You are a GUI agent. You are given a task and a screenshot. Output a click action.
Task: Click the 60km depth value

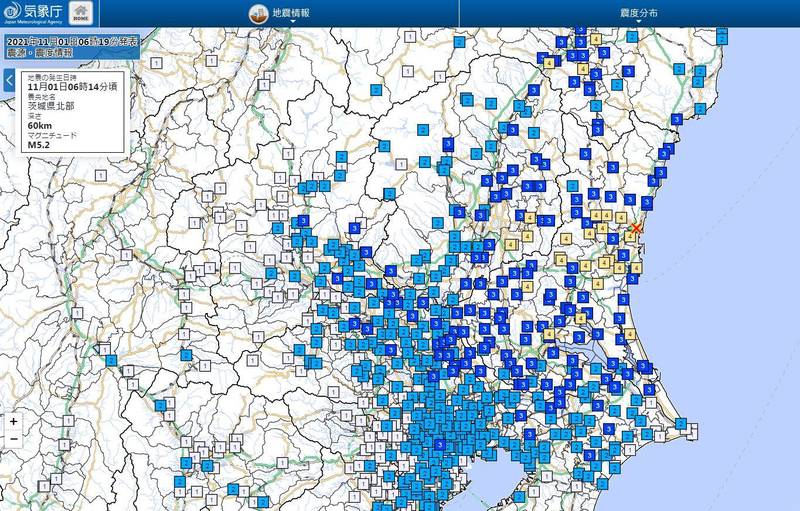[40, 125]
